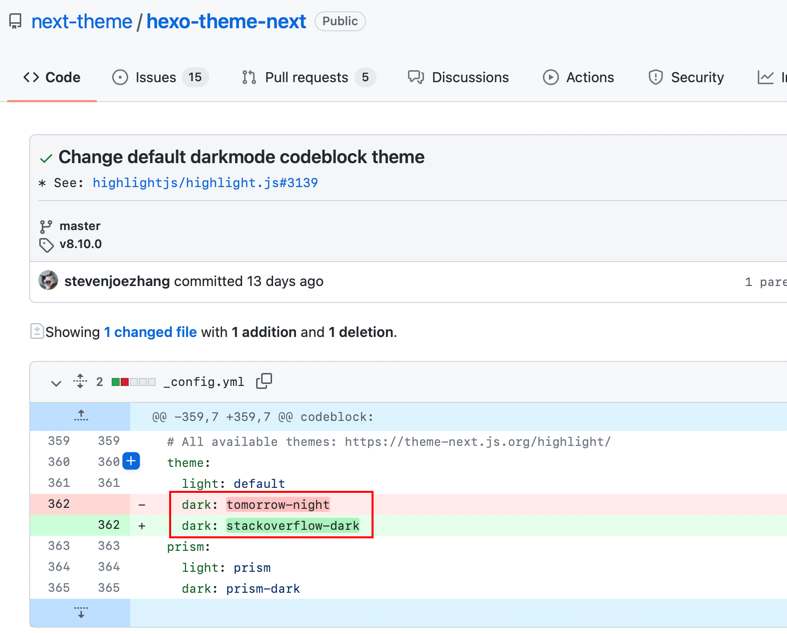Copy the _config.yml file path
The height and width of the screenshot is (634, 787).
[264, 381]
